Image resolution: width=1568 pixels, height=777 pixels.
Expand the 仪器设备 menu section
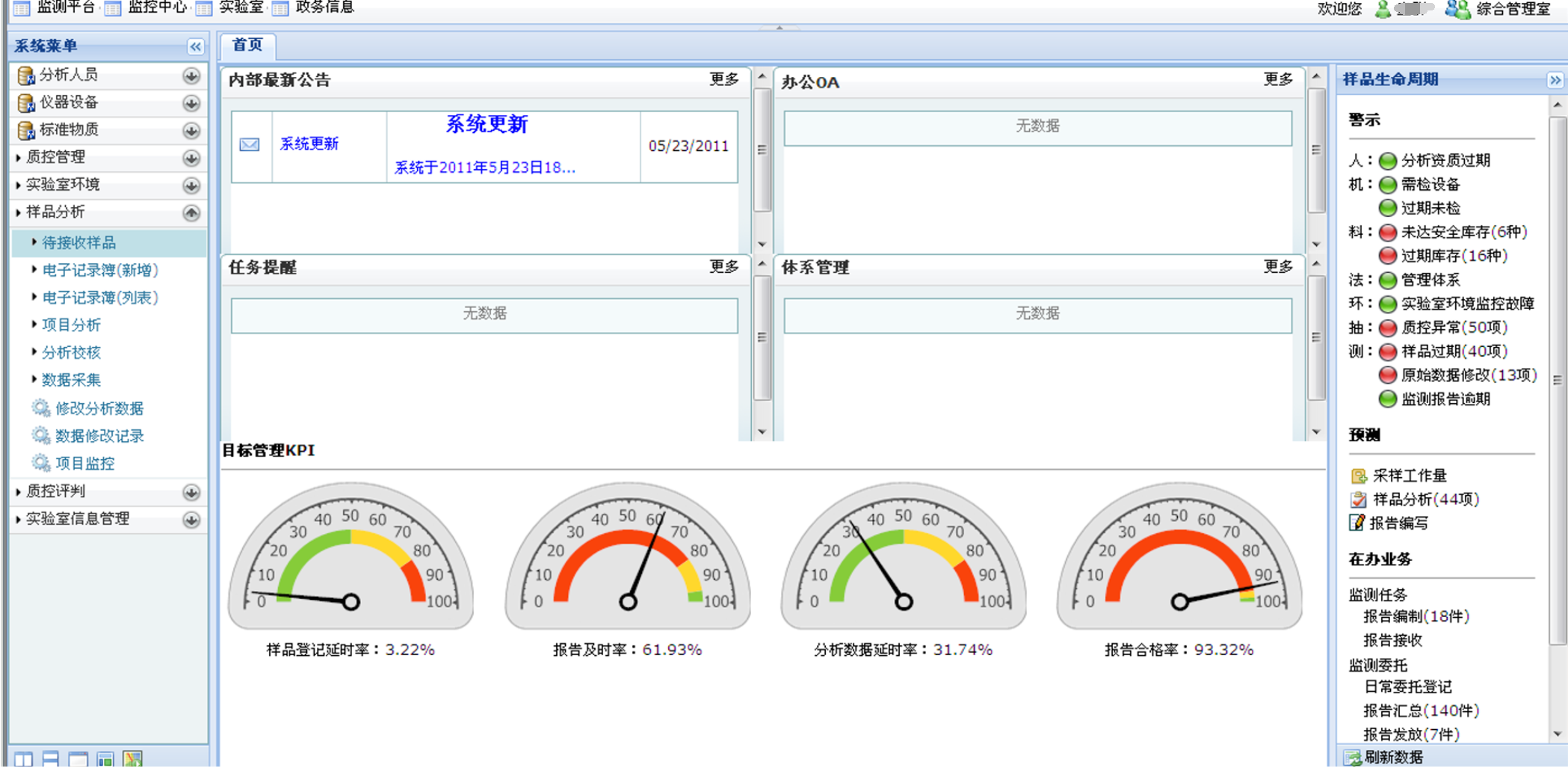pyautogui.click(x=191, y=103)
